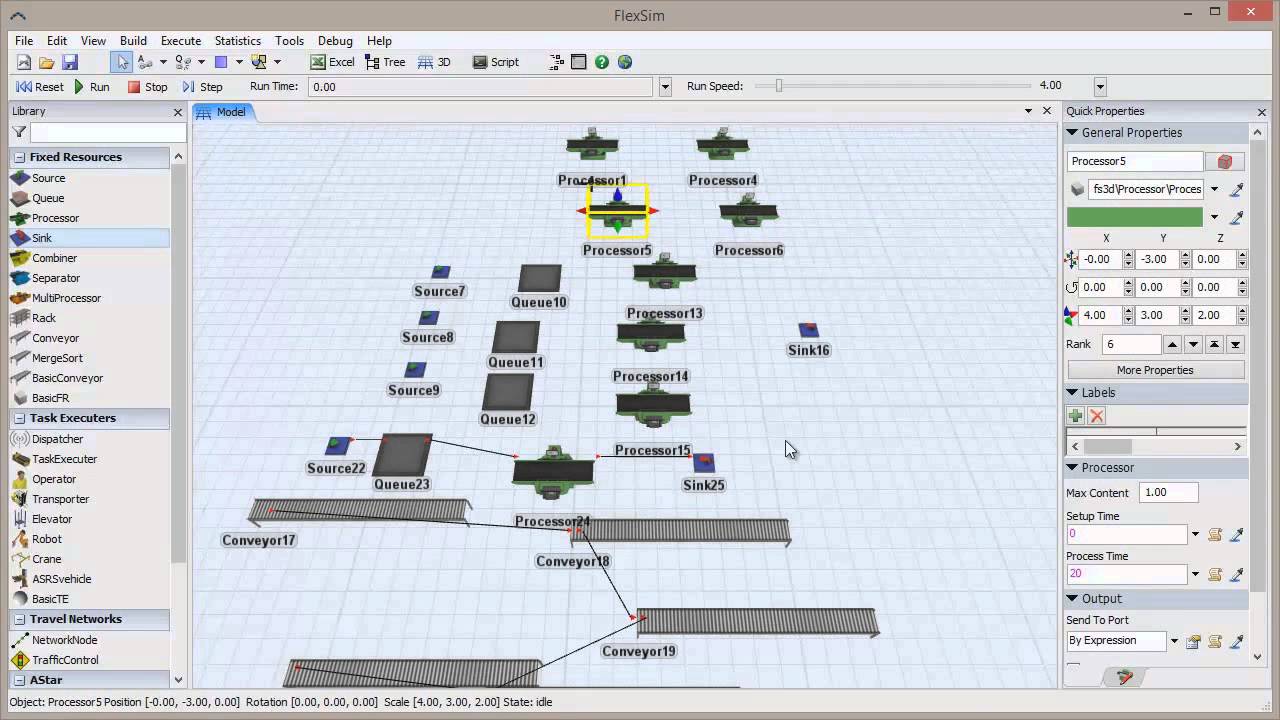Select Queue in the library
Screen dimensions: 1280x720
48,198
